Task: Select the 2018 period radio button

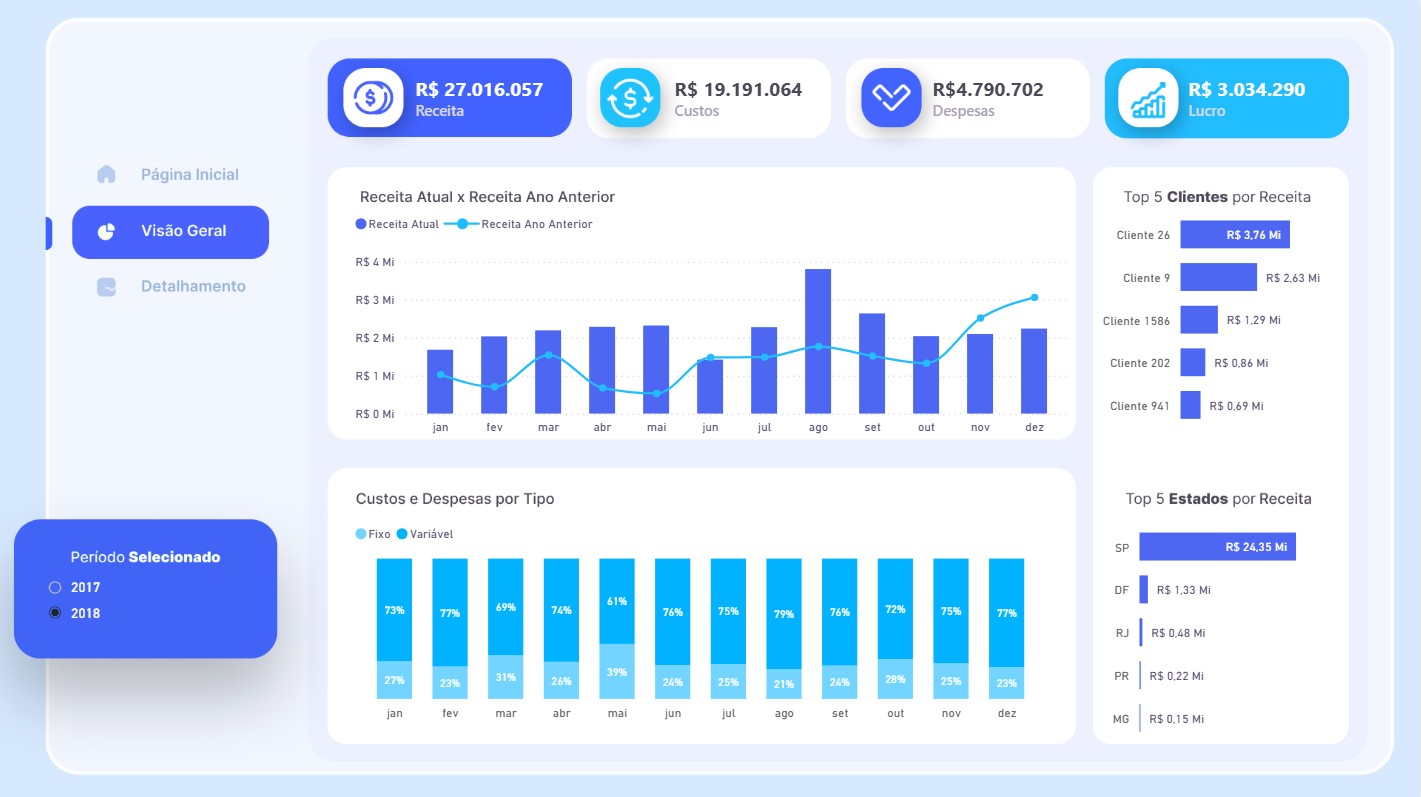Action: (55, 613)
